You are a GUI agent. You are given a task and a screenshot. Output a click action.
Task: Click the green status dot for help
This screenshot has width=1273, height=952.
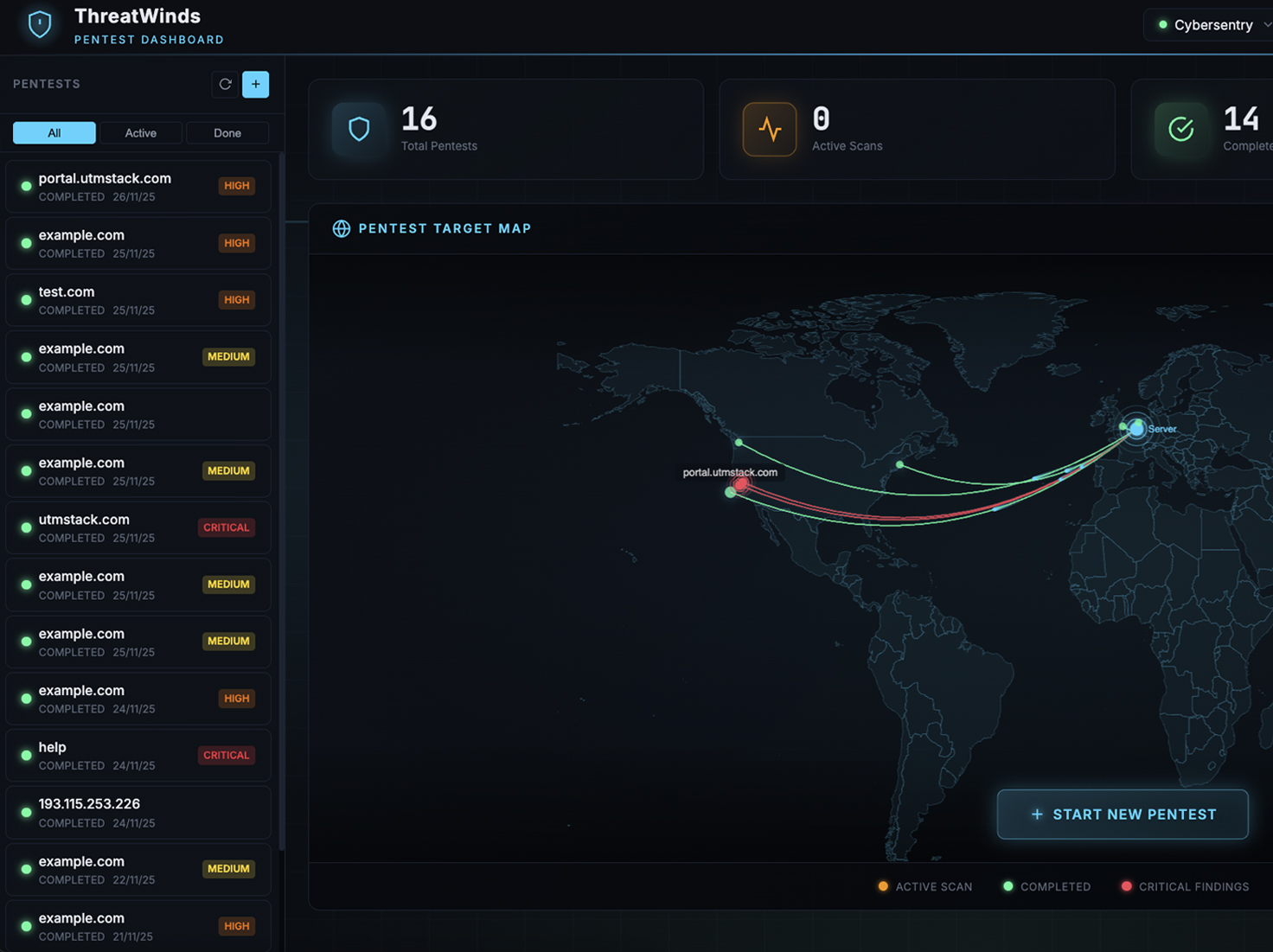pyautogui.click(x=26, y=756)
